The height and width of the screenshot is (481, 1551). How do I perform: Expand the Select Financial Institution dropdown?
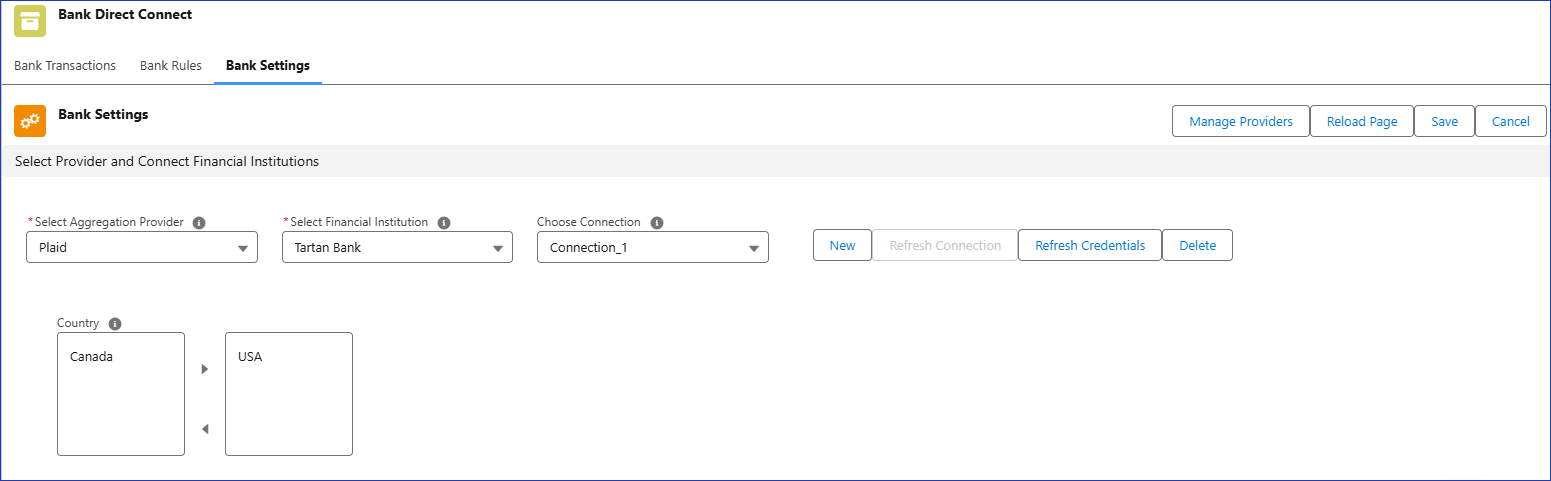[397, 247]
